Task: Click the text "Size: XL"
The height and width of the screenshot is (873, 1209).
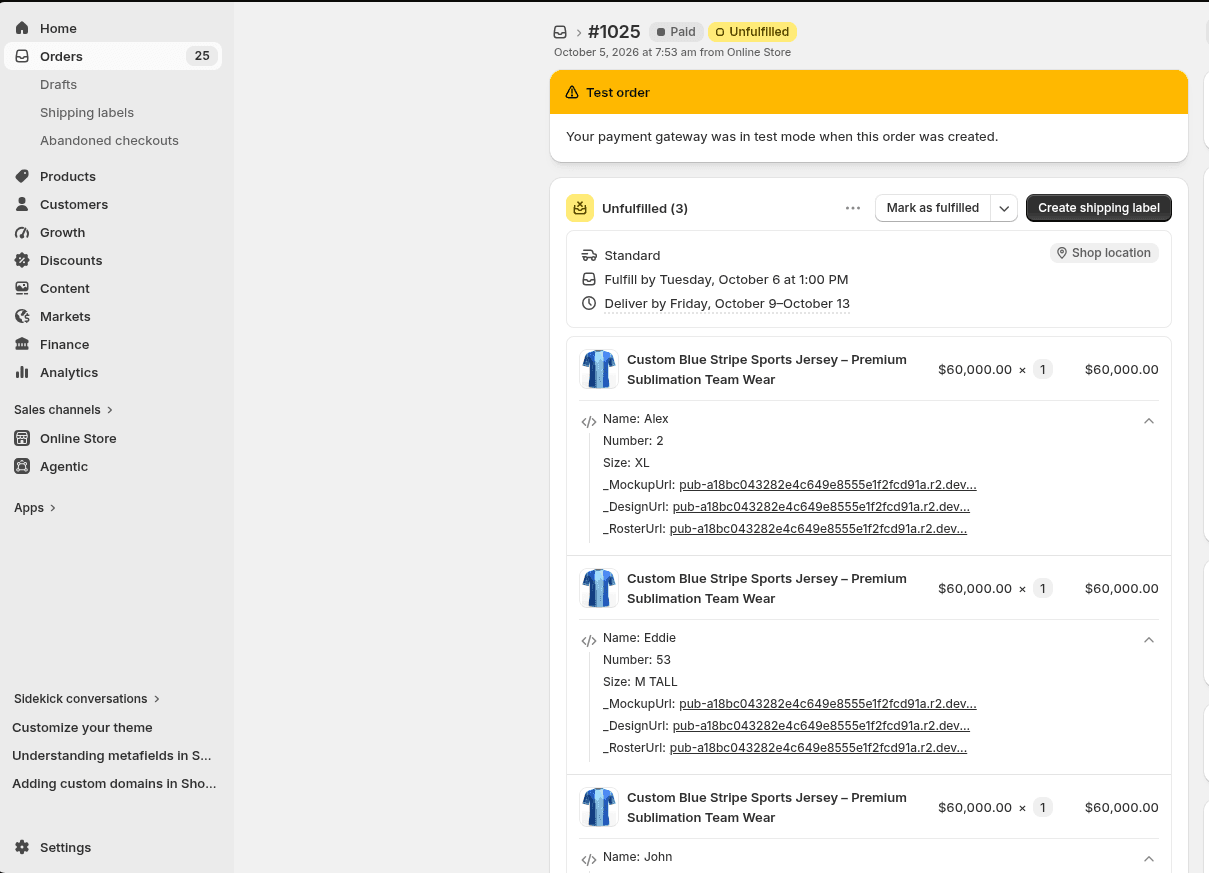Action: (x=626, y=463)
